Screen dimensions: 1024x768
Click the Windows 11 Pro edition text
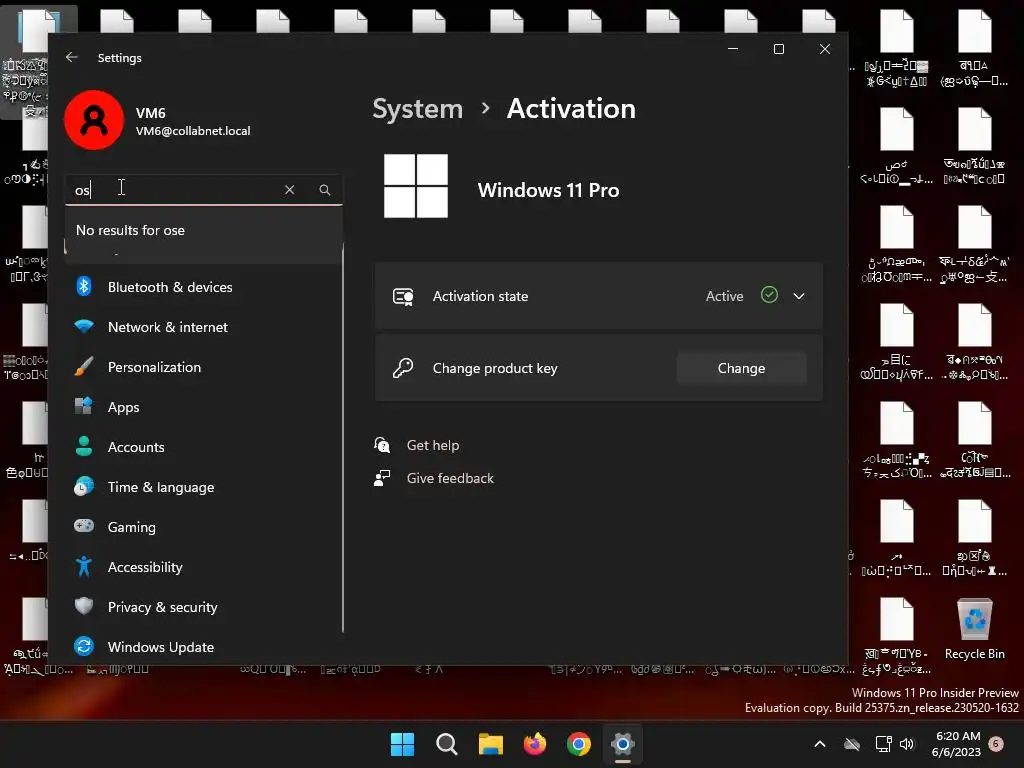point(549,190)
